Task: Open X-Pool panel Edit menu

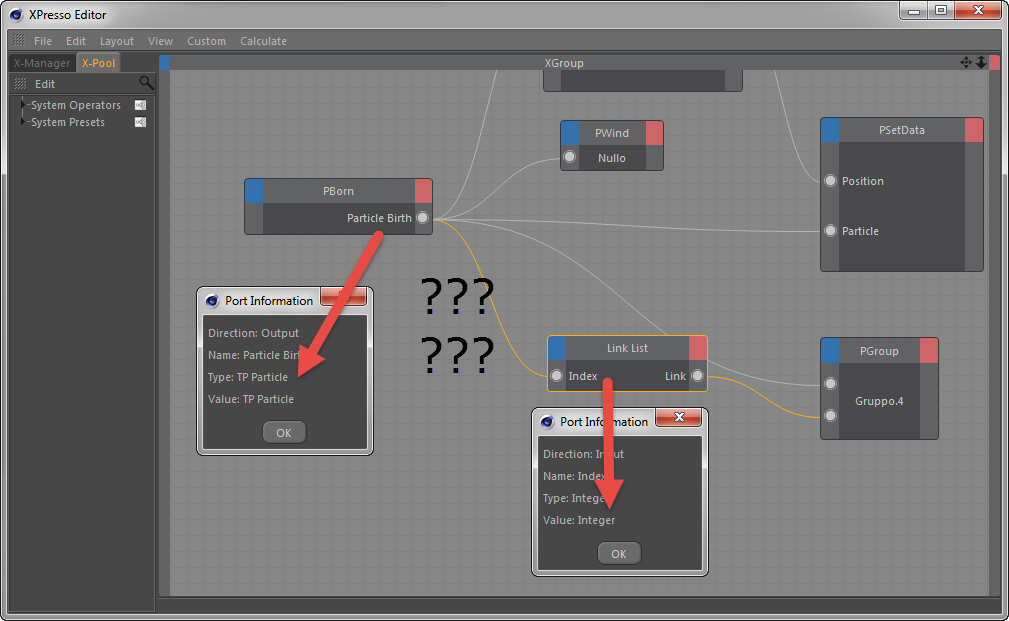Action: pos(44,84)
